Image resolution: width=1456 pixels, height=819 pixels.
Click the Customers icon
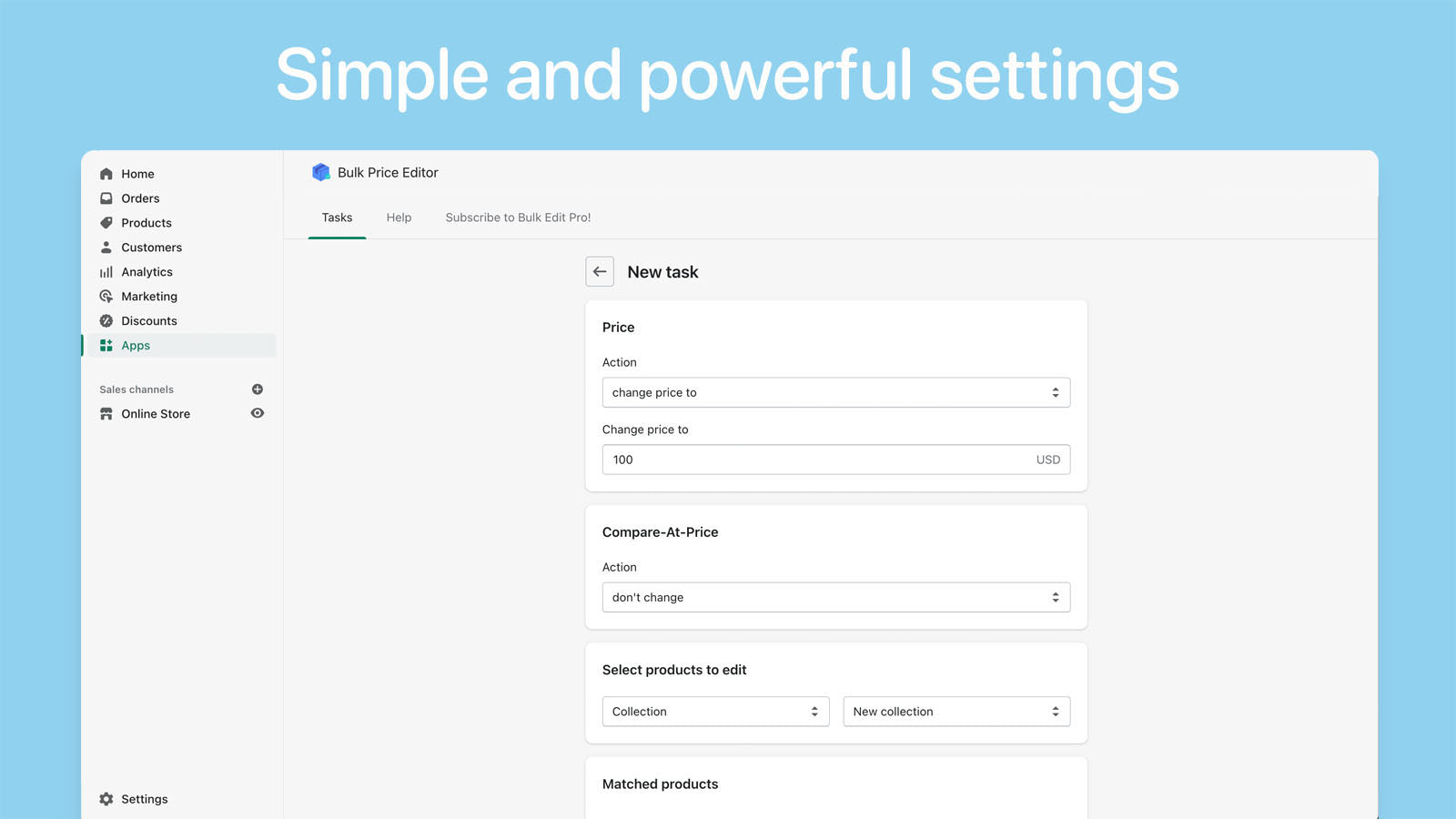coord(106,247)
